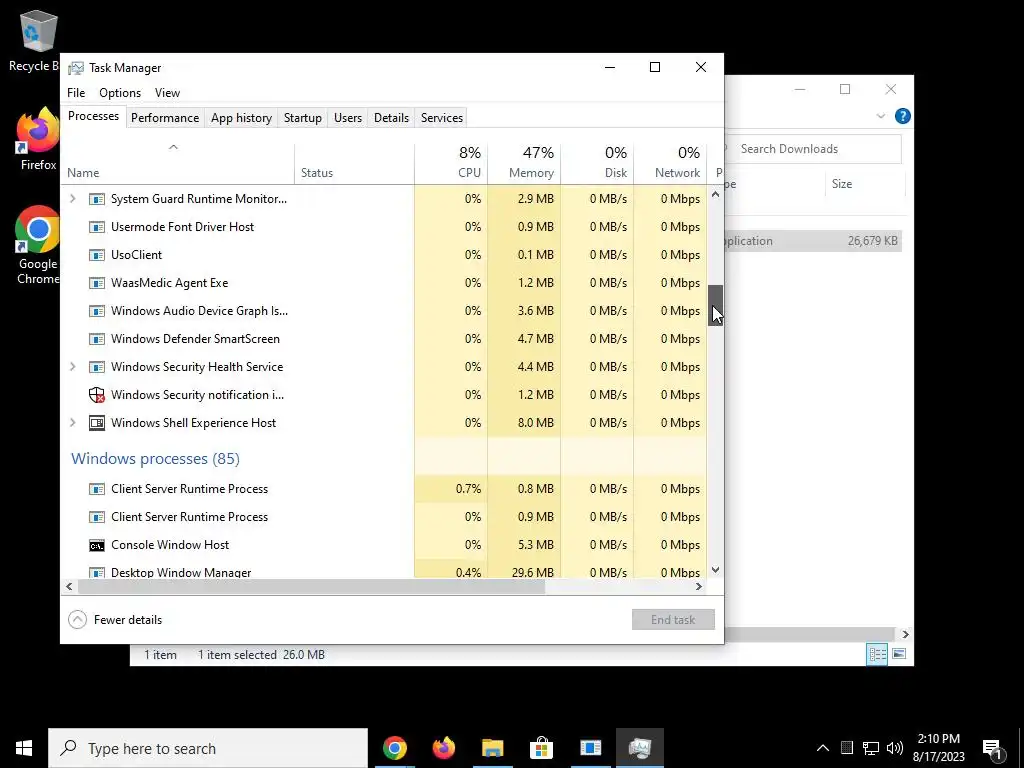Click the Windows Shell Experience Host icon
Viewport: 1024px width, 768px height.
97,423
